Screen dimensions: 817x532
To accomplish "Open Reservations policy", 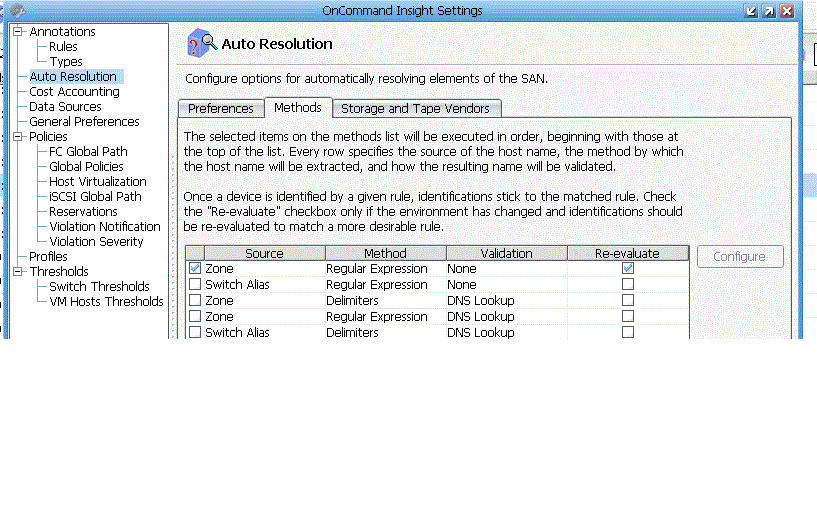I will click(x=83, y=212).
